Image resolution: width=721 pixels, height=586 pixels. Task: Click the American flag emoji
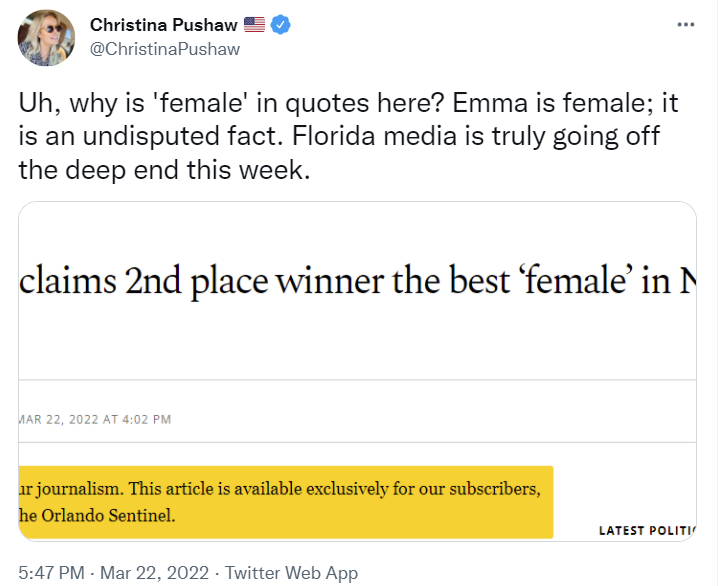click(x=254, y=24)
